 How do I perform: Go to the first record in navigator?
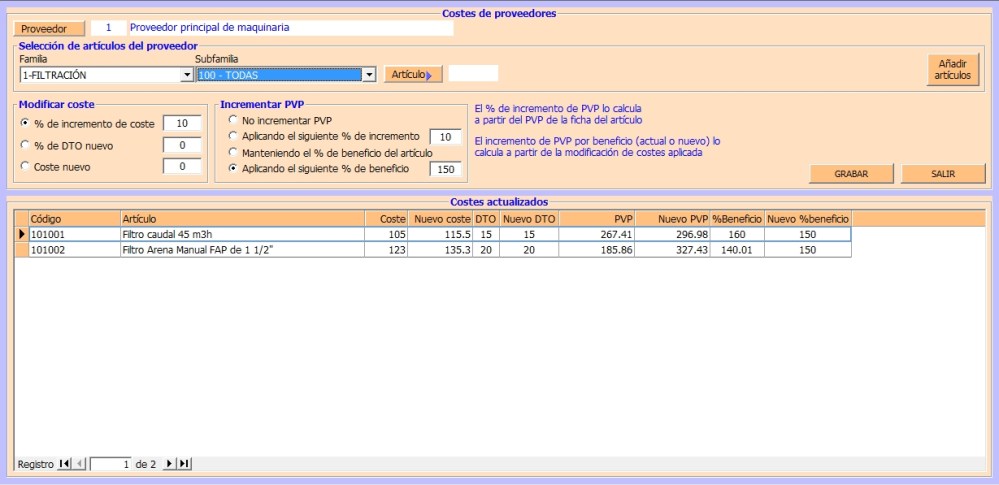tap(64, 464)
